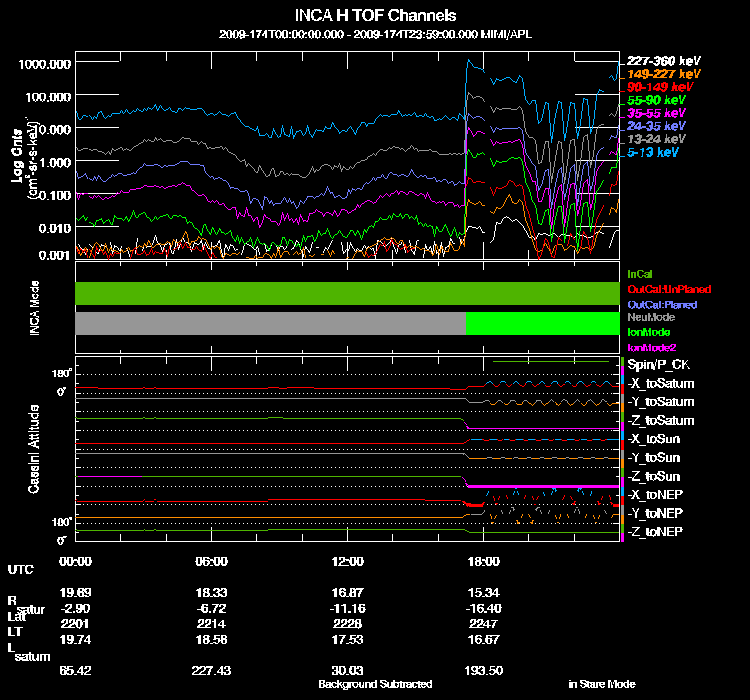Screen dimensions: 750x700
Task: Select the 24-35 keV legend entry
Action: click(x=656, y=126)
